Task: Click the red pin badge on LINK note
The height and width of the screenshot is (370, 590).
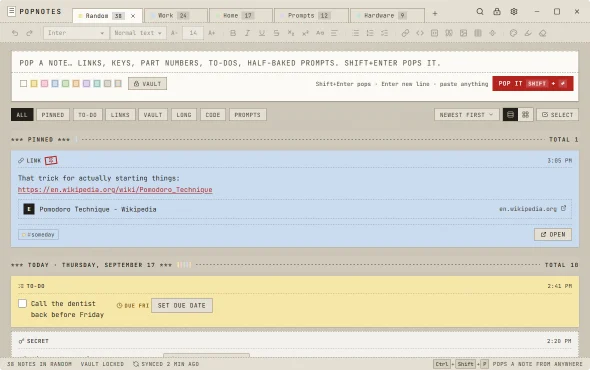Action: click(51, 160)
